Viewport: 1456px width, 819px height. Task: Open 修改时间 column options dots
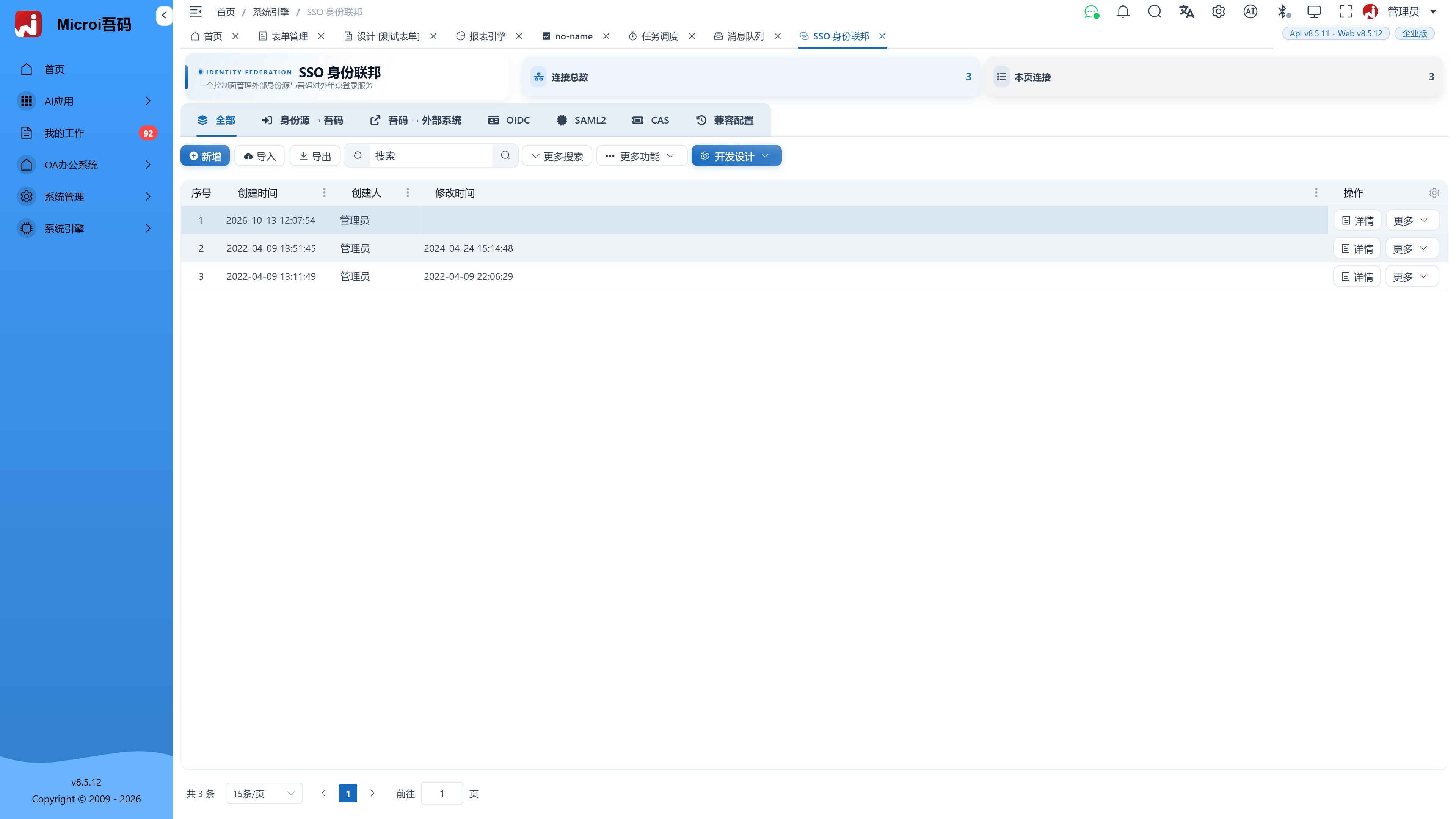point(1316,193)
